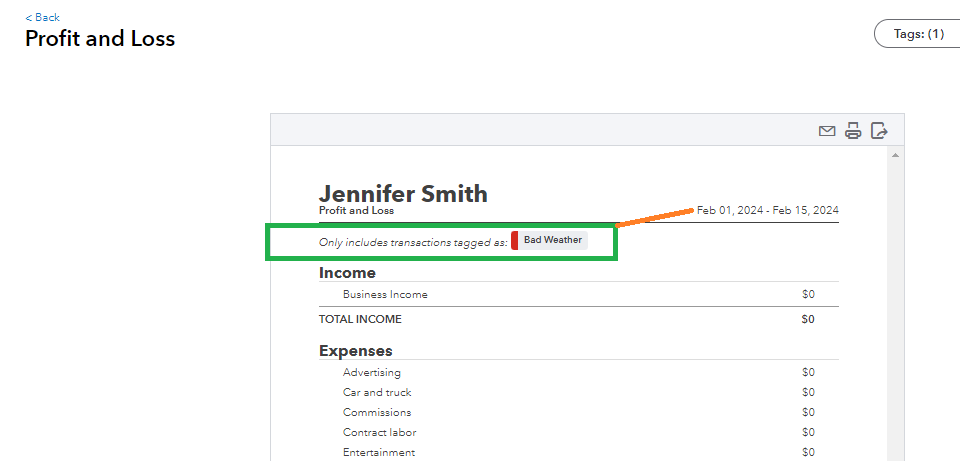The image size is (960, 461).
Task: Open the Business Income line item
Action: 385,295
